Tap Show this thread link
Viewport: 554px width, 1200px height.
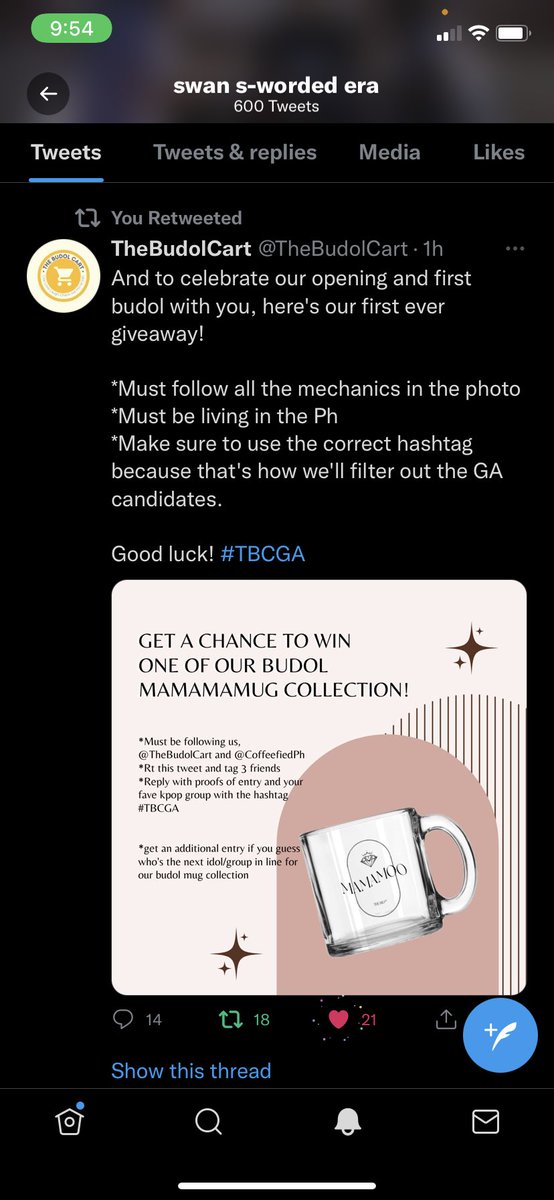[191, 1070]
